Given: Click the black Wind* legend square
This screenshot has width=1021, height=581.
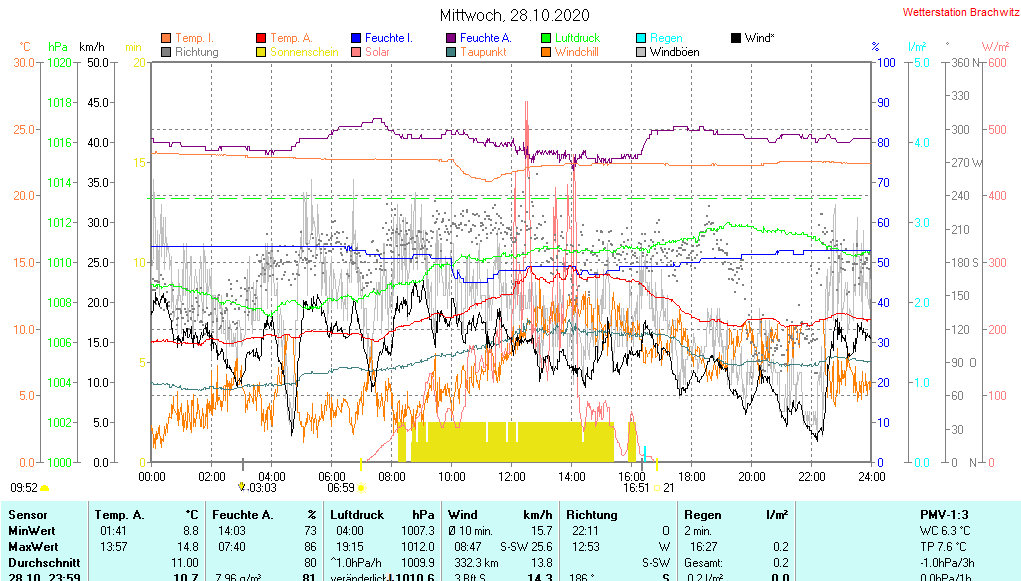Looking at the screenshot, I should [736, 38].
